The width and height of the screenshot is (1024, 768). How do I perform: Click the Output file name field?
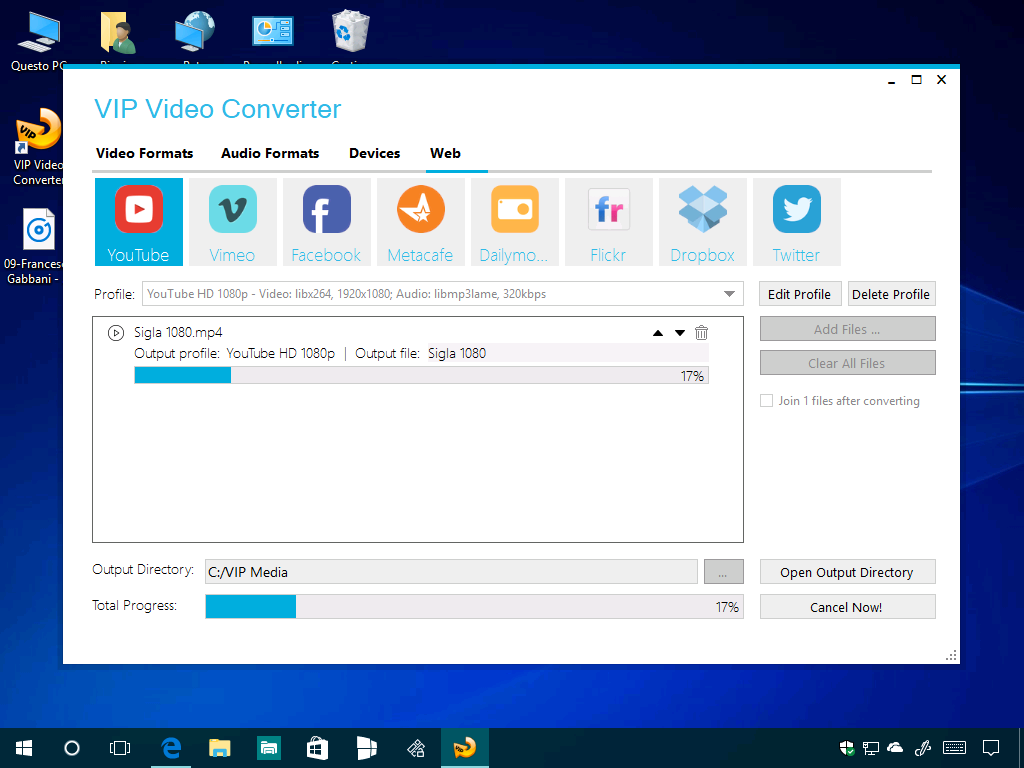click(568, 353)
